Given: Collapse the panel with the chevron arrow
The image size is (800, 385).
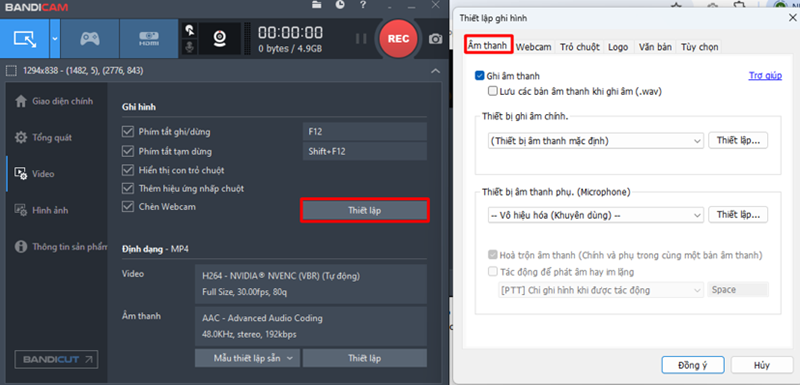Looking at the screenshot, I should tap(435, 71).
